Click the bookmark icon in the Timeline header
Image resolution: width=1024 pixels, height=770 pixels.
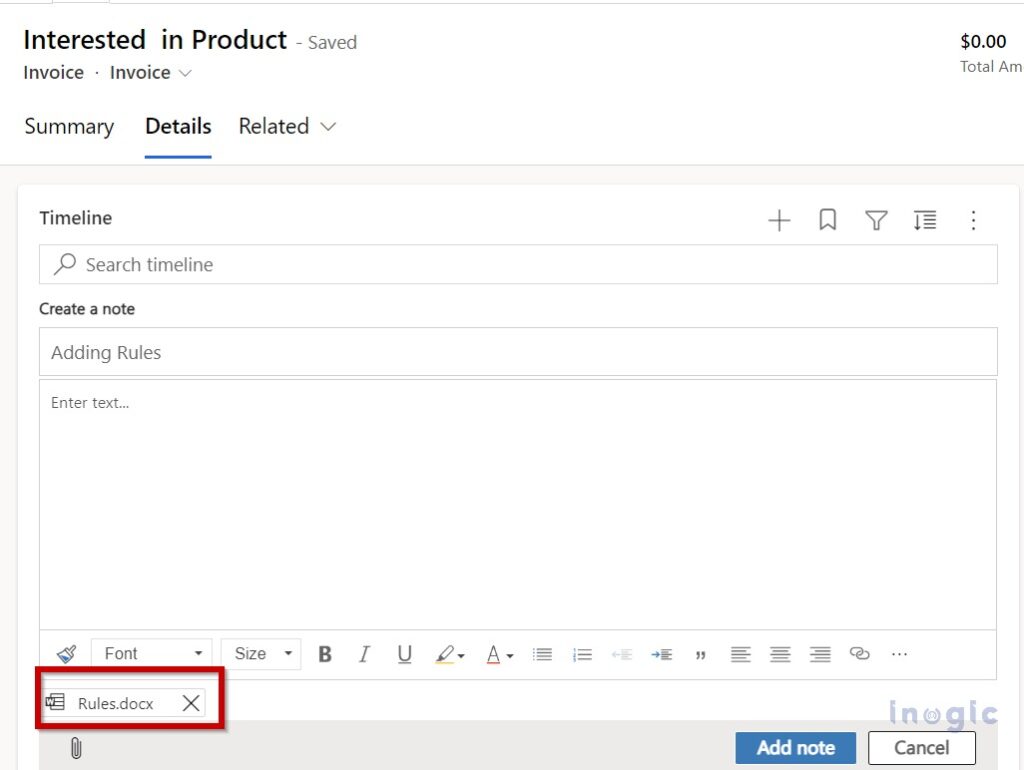pyautogui.click(x=827, y=220)
